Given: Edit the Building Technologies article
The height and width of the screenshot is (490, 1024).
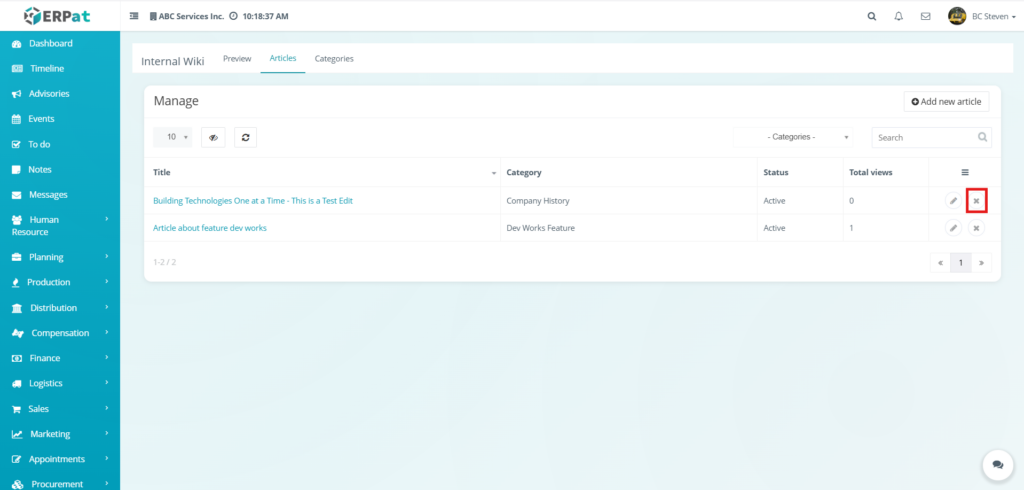Looking at the screenshot, I should click(953, 201).
